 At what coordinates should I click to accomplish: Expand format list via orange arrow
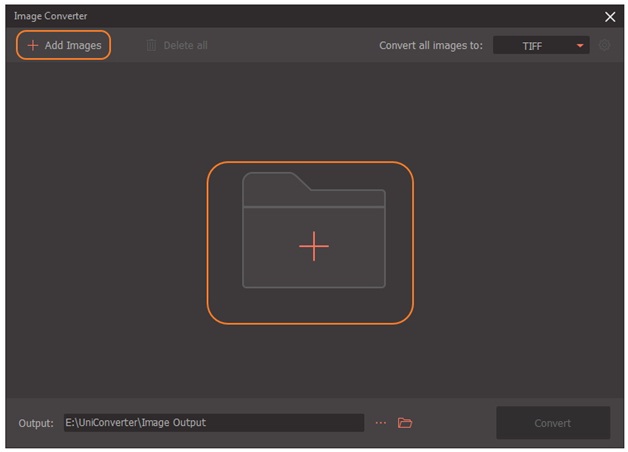(x=579, y=46)
